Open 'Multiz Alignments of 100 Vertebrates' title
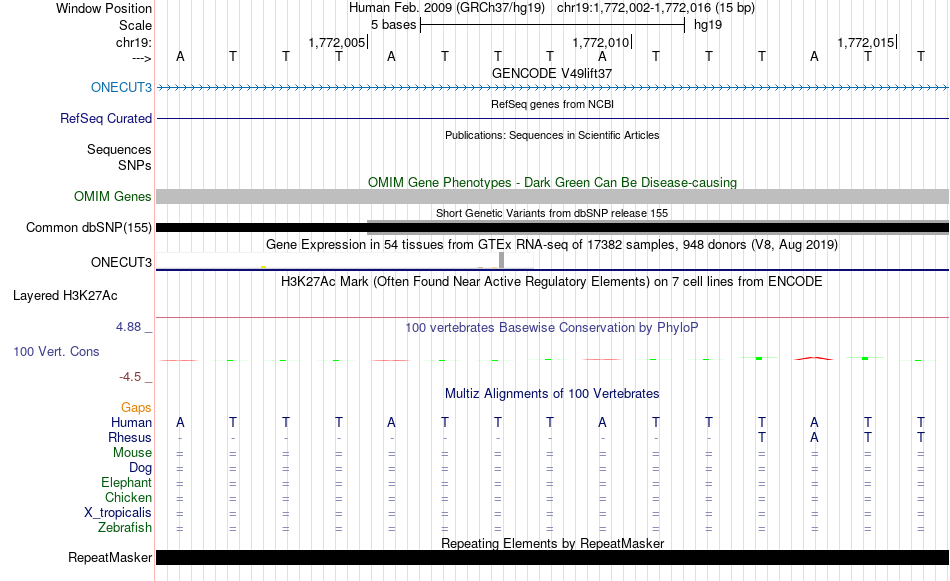 [x=552, y=394]
